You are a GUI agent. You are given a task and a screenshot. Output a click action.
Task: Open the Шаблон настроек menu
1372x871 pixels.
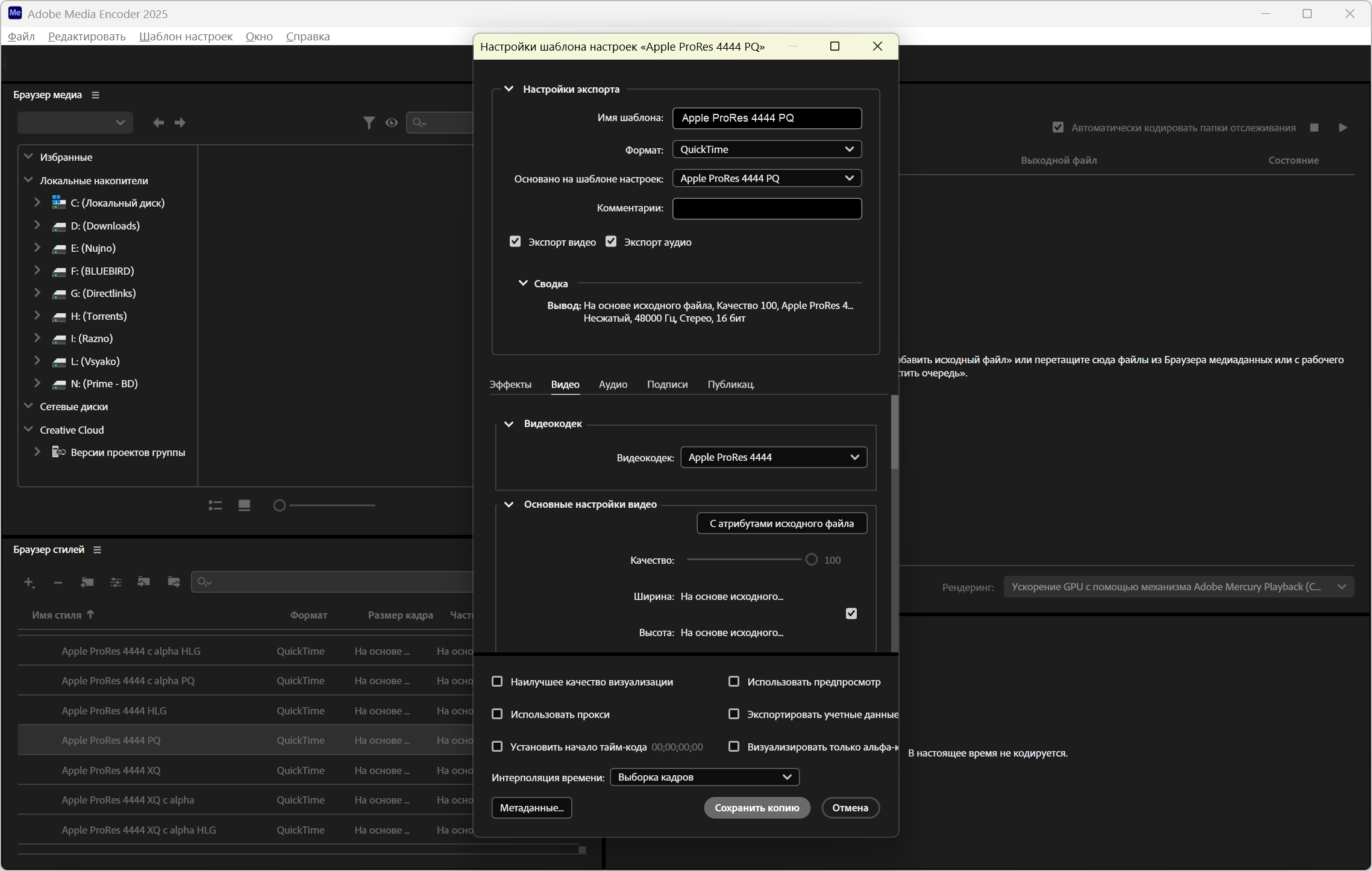(186, 37)
